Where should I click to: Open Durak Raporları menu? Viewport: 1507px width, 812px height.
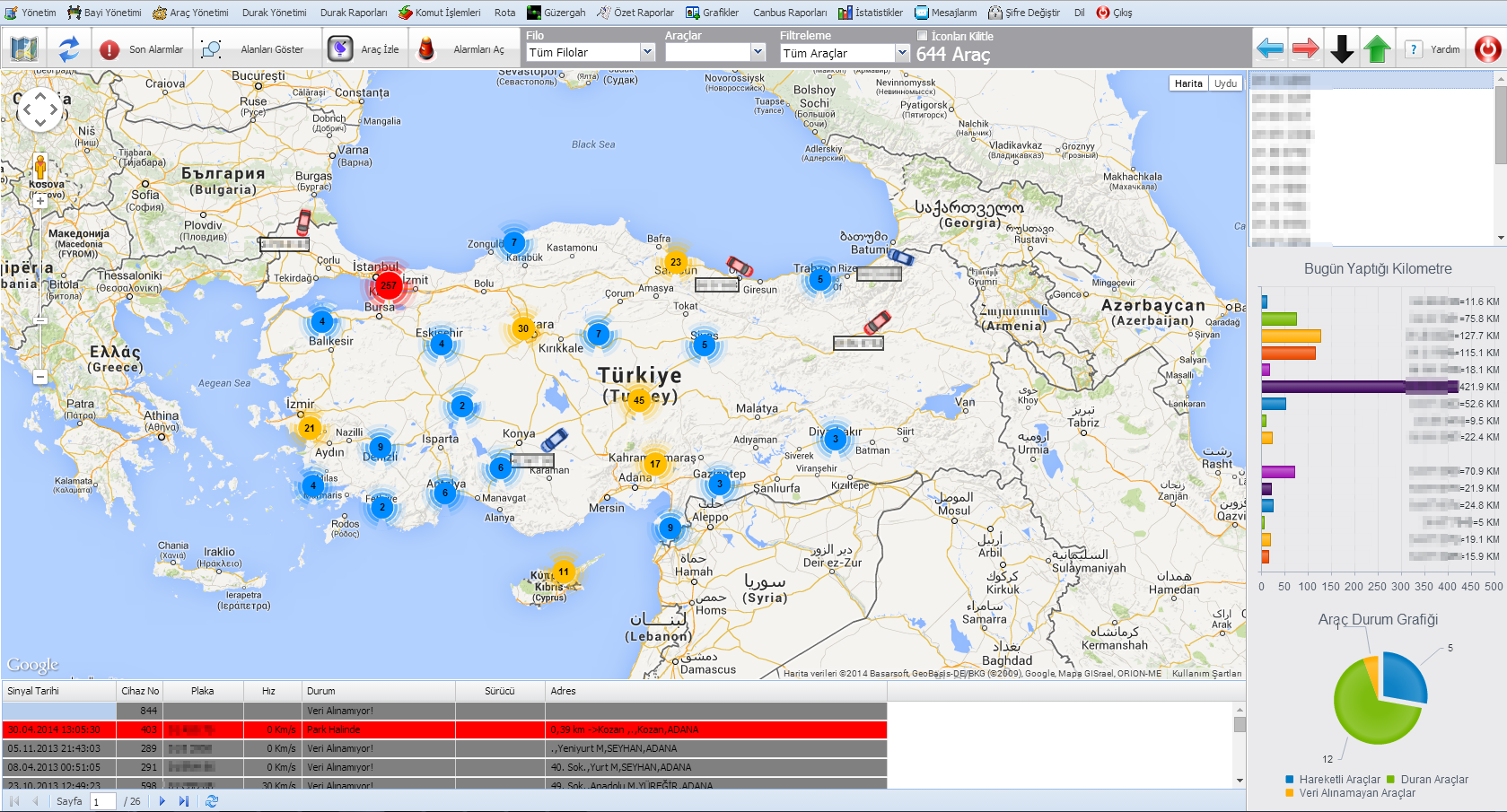coord(354,13)
